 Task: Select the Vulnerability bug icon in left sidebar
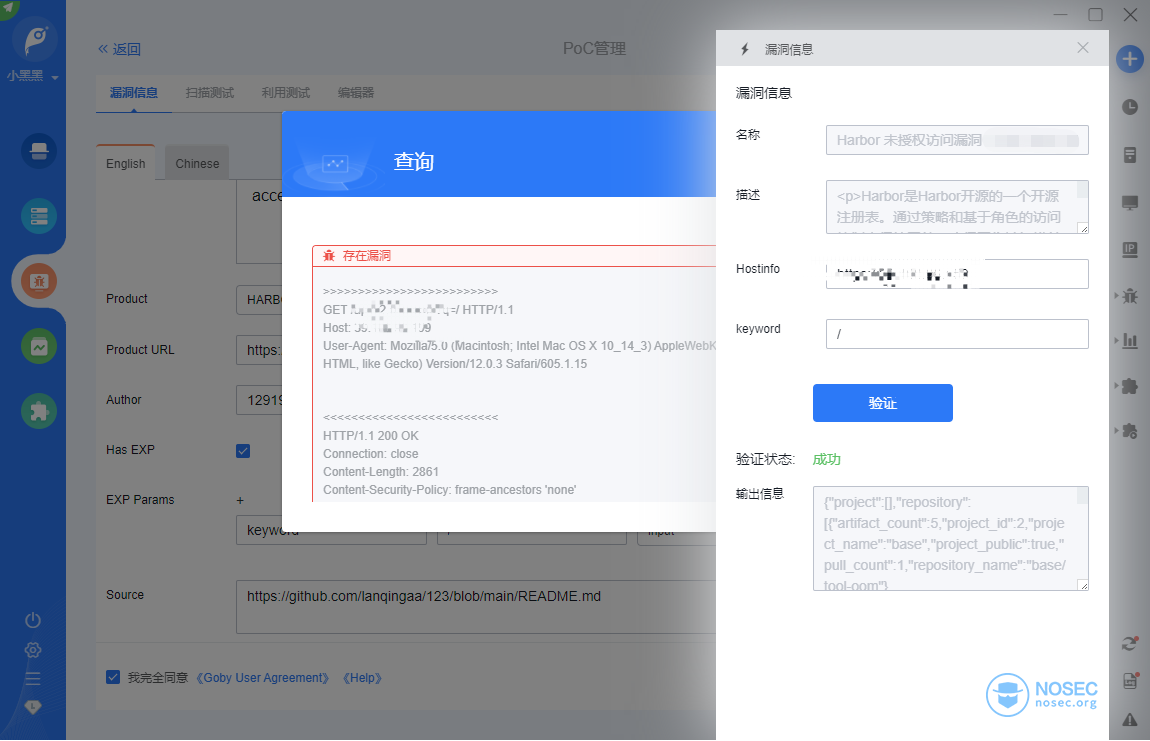pyautogui.click(x=39, y=281)
